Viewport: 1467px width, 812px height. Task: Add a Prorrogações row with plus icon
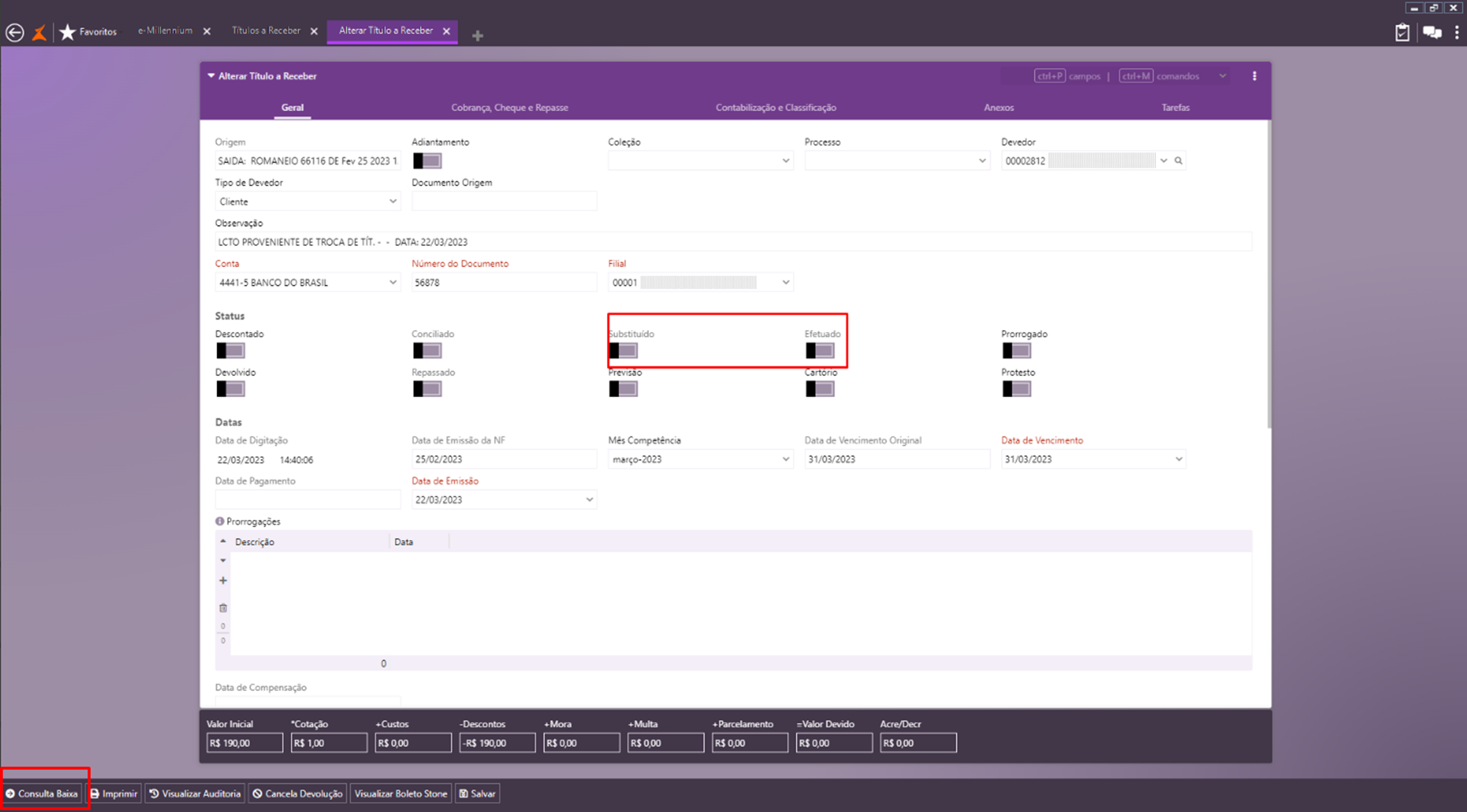[x=223, y=581]
